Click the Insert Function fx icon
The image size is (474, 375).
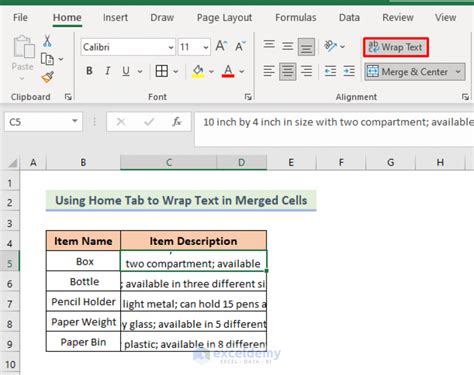coord(177,122)
